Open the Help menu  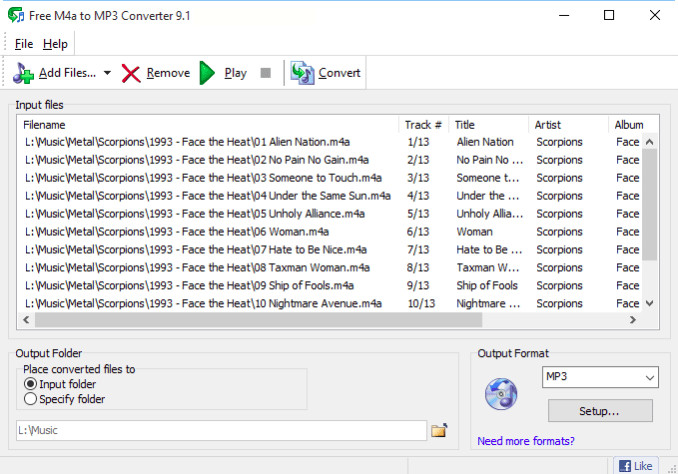pyautogui.click(x=55, y=44)
